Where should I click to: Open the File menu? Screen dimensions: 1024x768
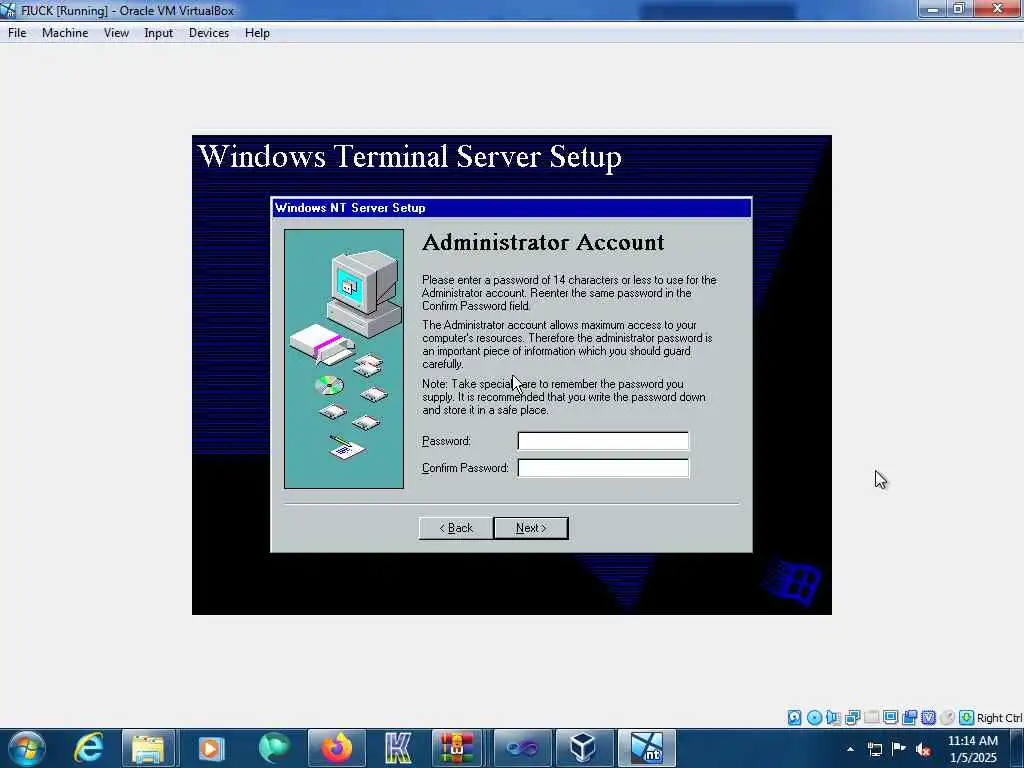17,33
